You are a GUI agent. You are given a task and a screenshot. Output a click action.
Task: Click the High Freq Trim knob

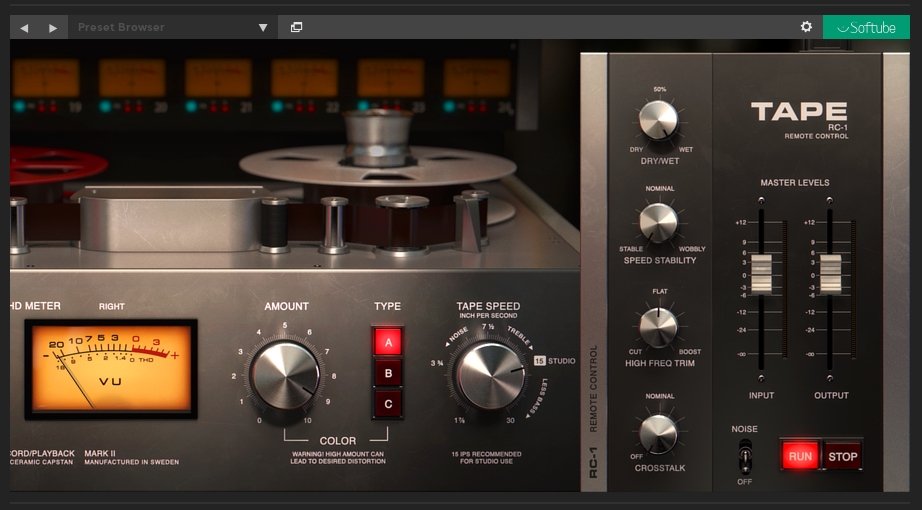659,326
